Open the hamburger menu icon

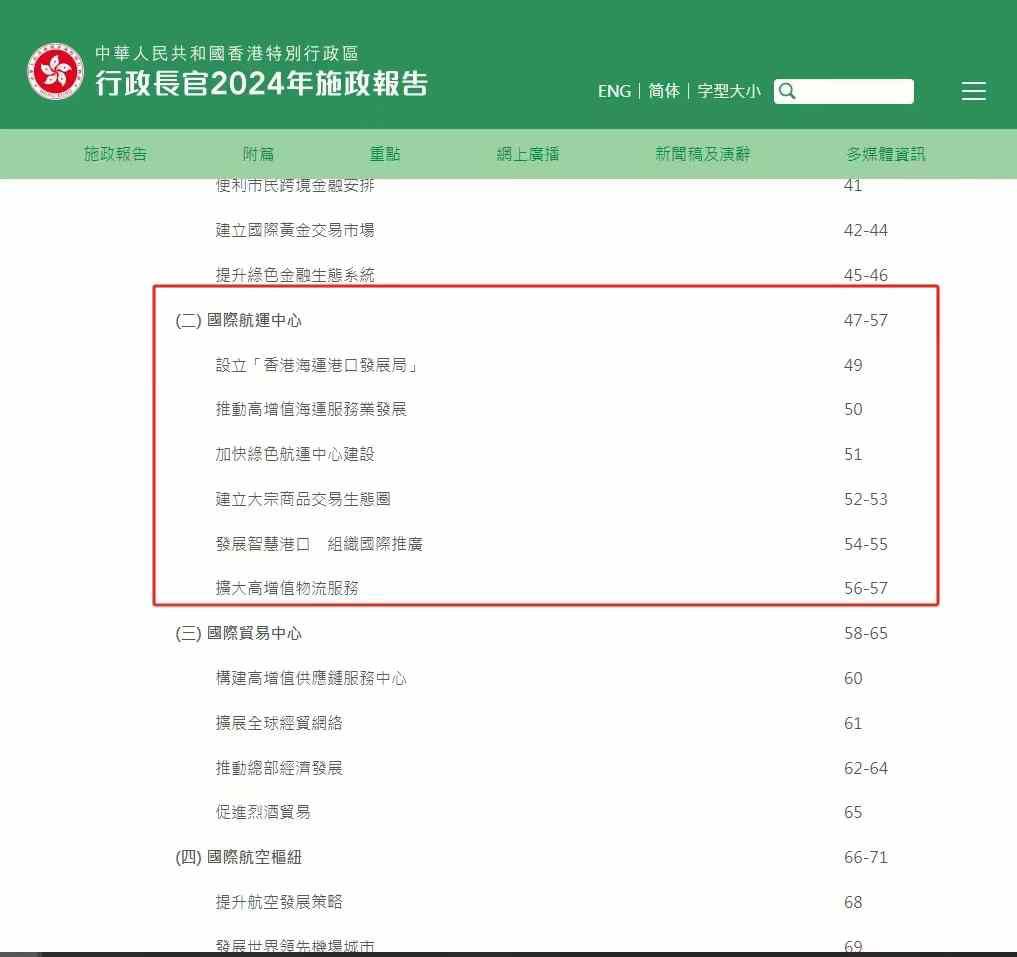[x=973, y=92]
